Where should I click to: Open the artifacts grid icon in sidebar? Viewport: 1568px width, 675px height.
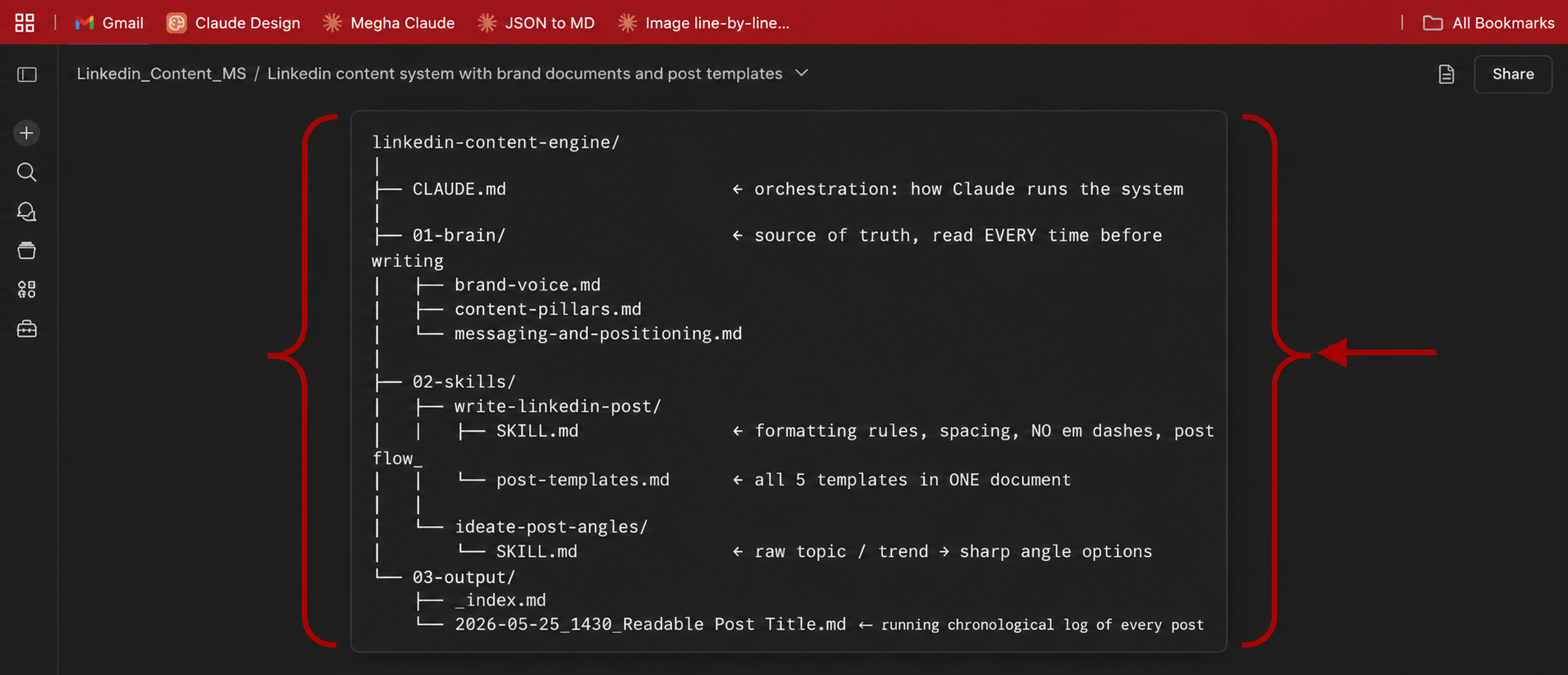point(26,290)
